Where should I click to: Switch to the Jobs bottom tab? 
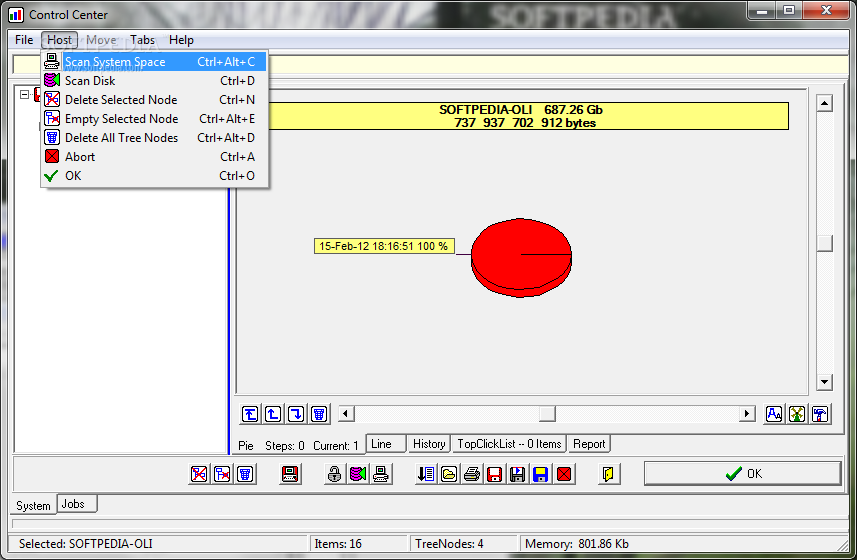click(77, 504)
